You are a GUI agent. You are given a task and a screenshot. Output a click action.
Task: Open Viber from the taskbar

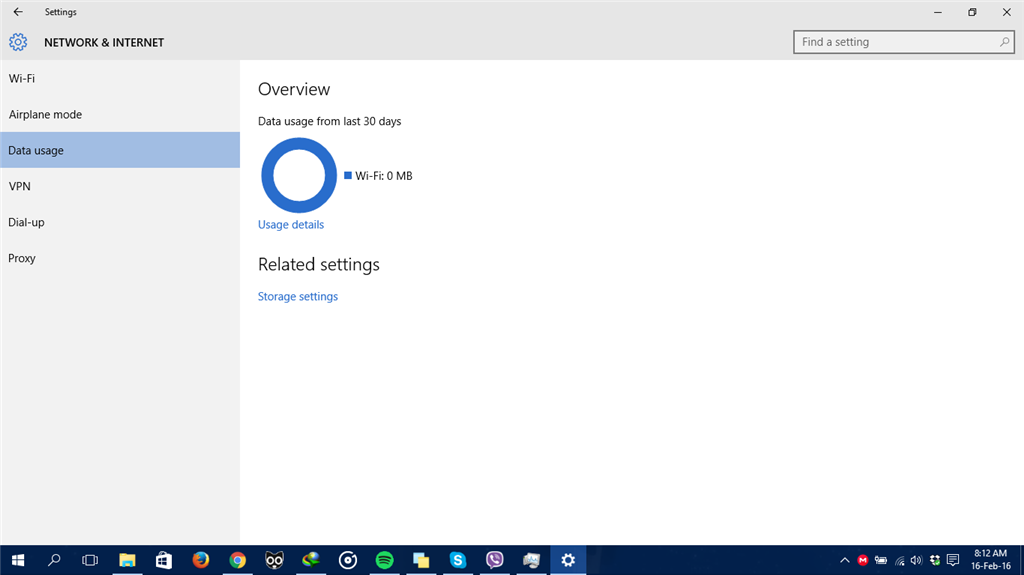pyautogui.click(x=494, y=560)
